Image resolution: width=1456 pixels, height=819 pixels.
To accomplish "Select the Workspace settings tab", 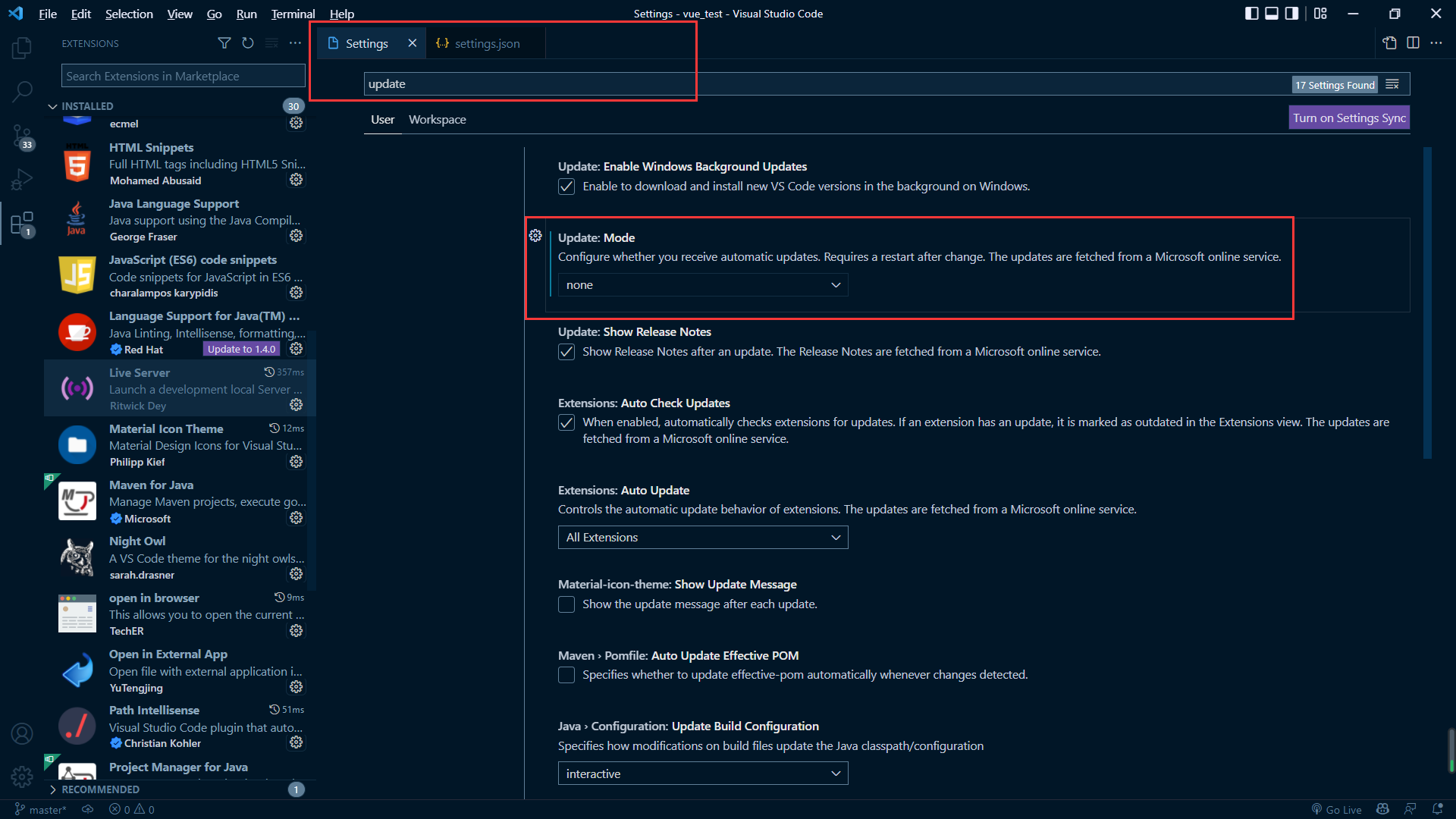I will point(438,120).
